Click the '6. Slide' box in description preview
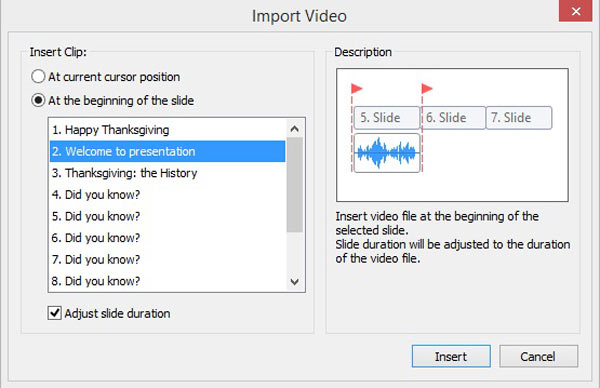This screenshot has width=600, height=388. (x=453, y=117)
